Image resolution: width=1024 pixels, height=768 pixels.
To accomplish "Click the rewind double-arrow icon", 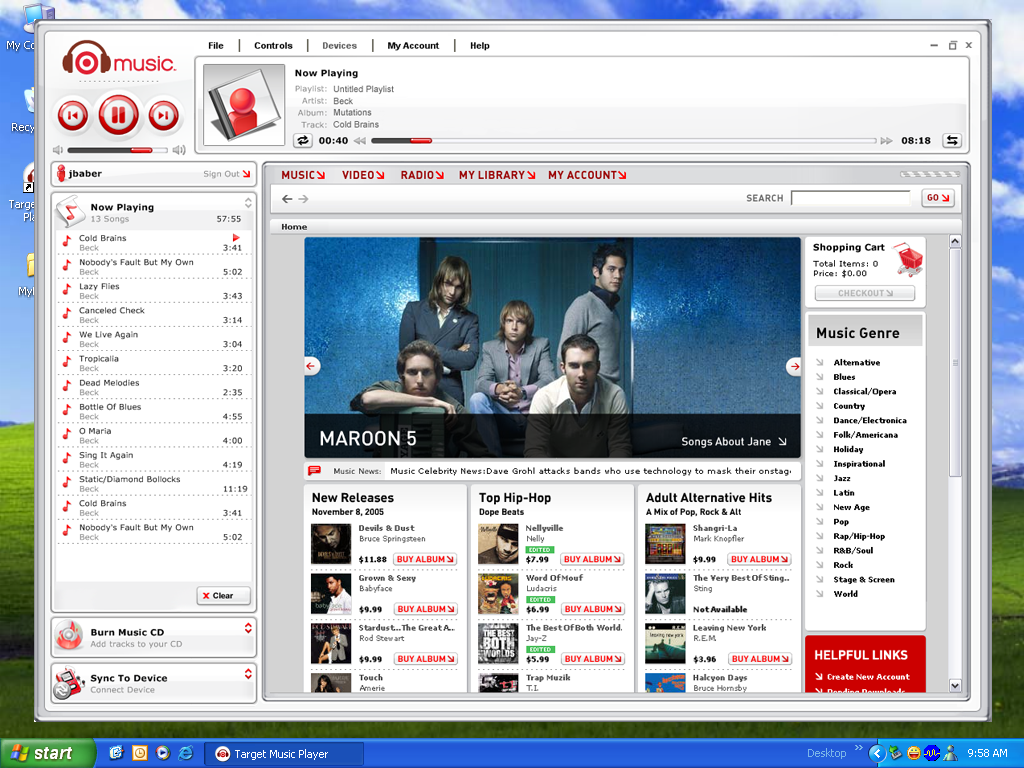I will point(359,140).
